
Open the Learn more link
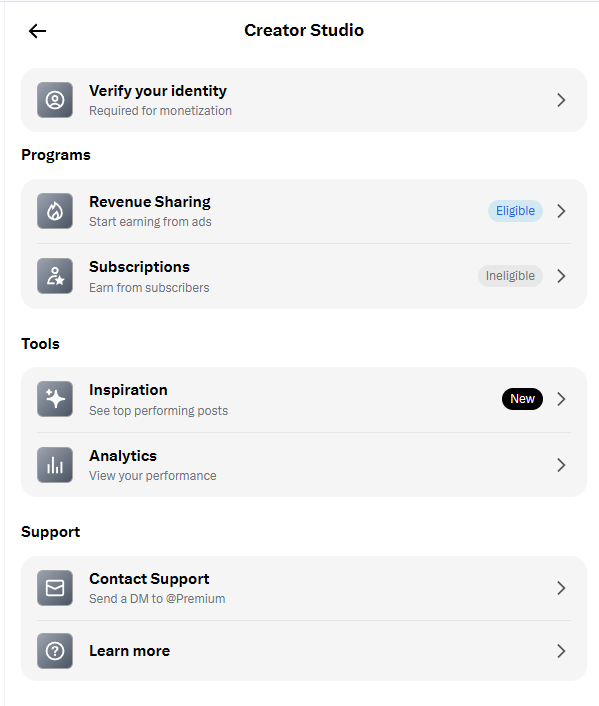(304, 651)
